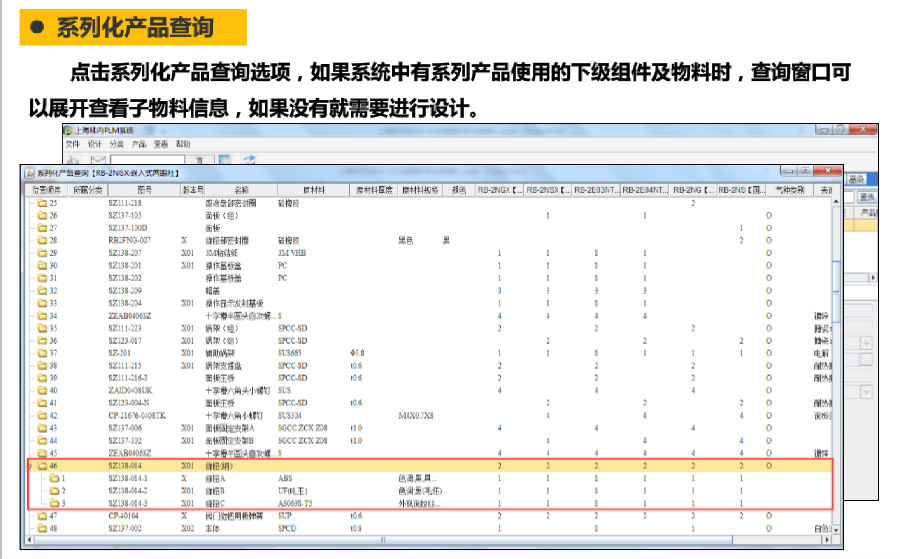Click the RB-2NGX column header
This screenshot has width=900, height=559.
tap(499, 190)
